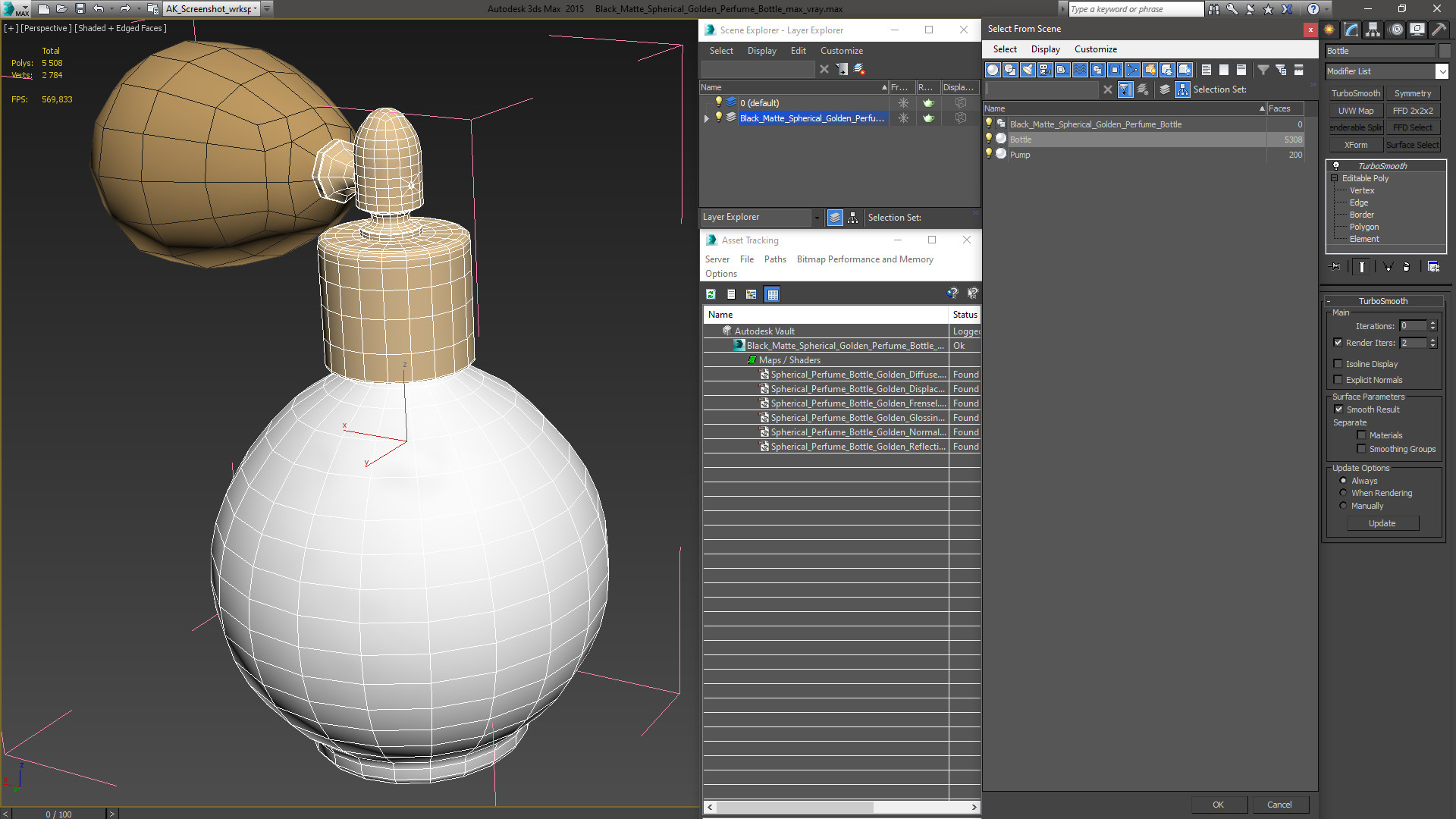Enable the Isoline Display checkbox
Image resolution: width=1456 pixels, height=819 pixels.
pos(1338,364)
